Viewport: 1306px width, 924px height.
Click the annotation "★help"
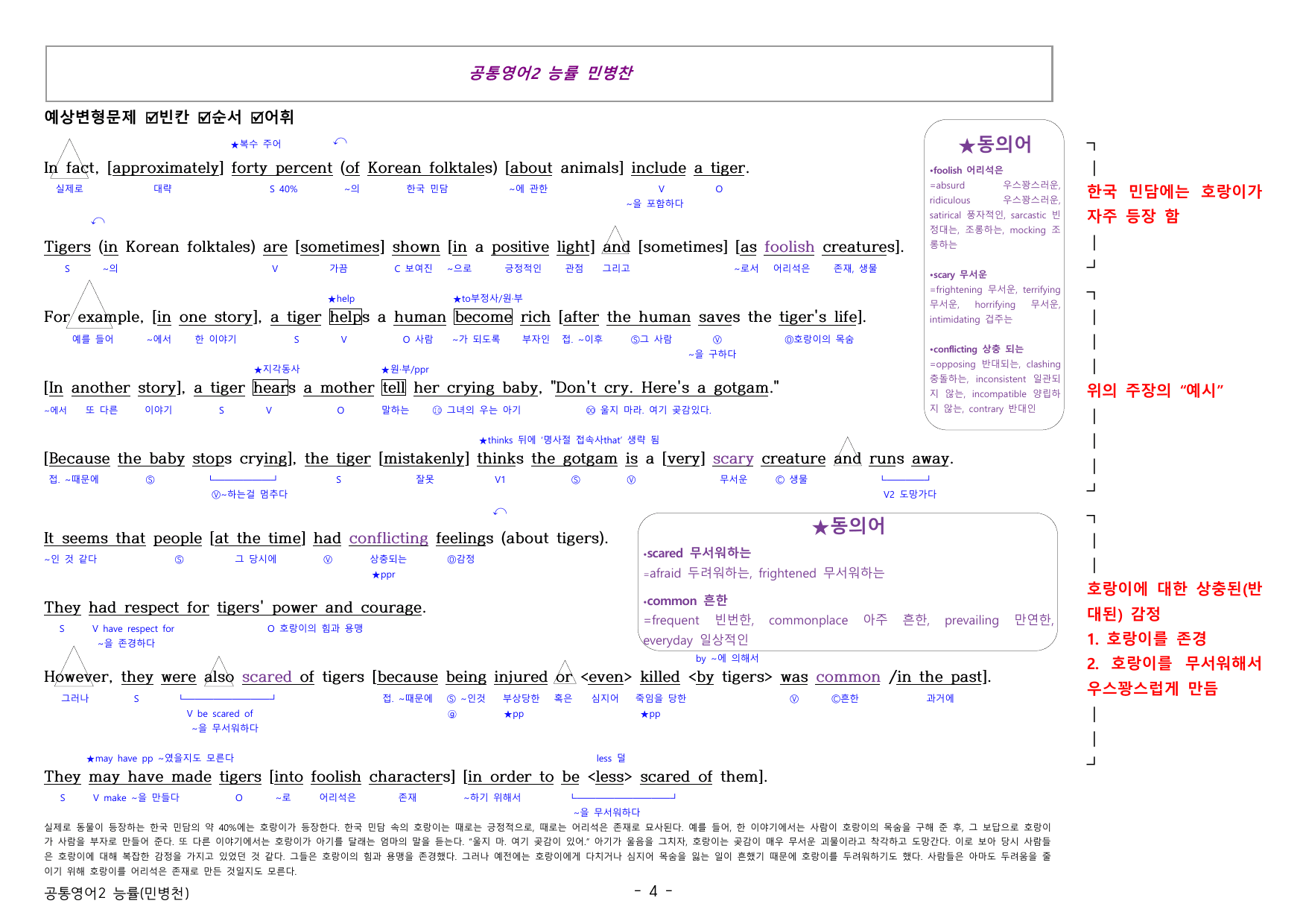pyautogui.click(x=341, y=299)
